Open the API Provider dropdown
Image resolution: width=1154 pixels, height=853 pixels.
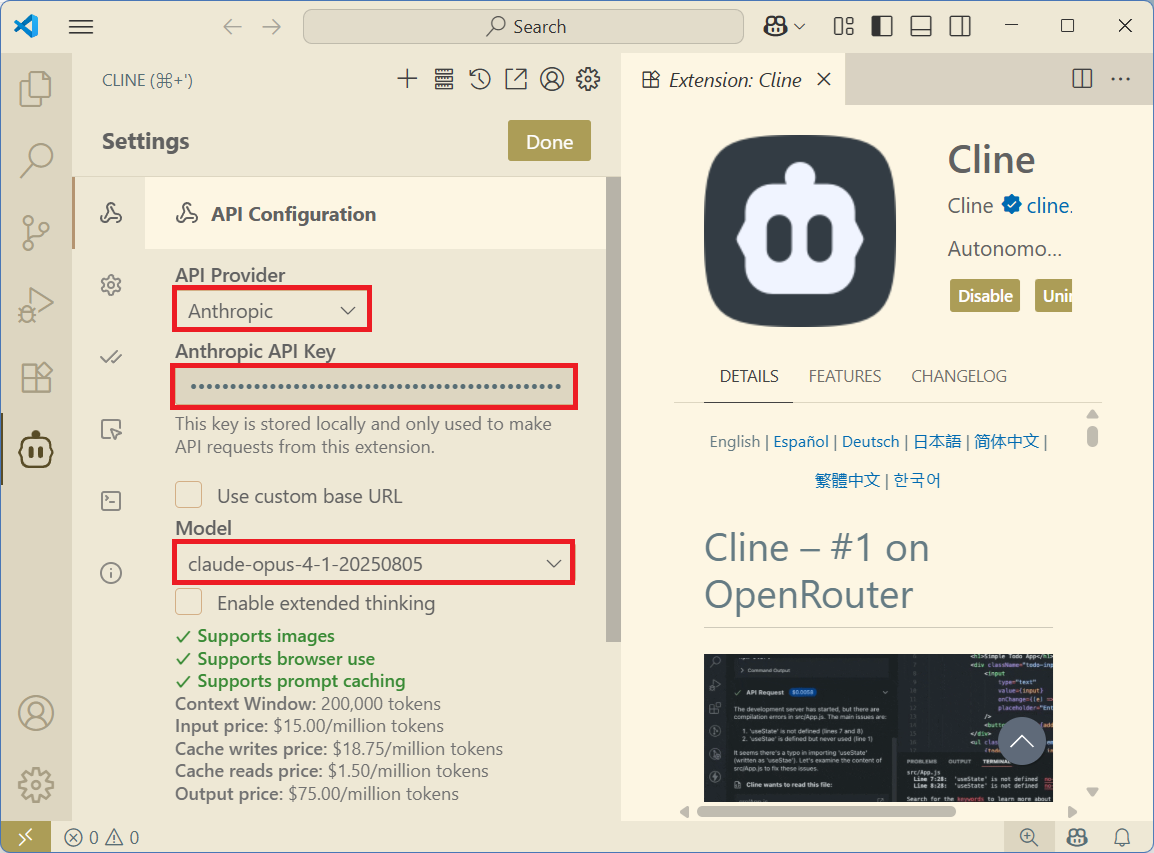tap(271, 308)
